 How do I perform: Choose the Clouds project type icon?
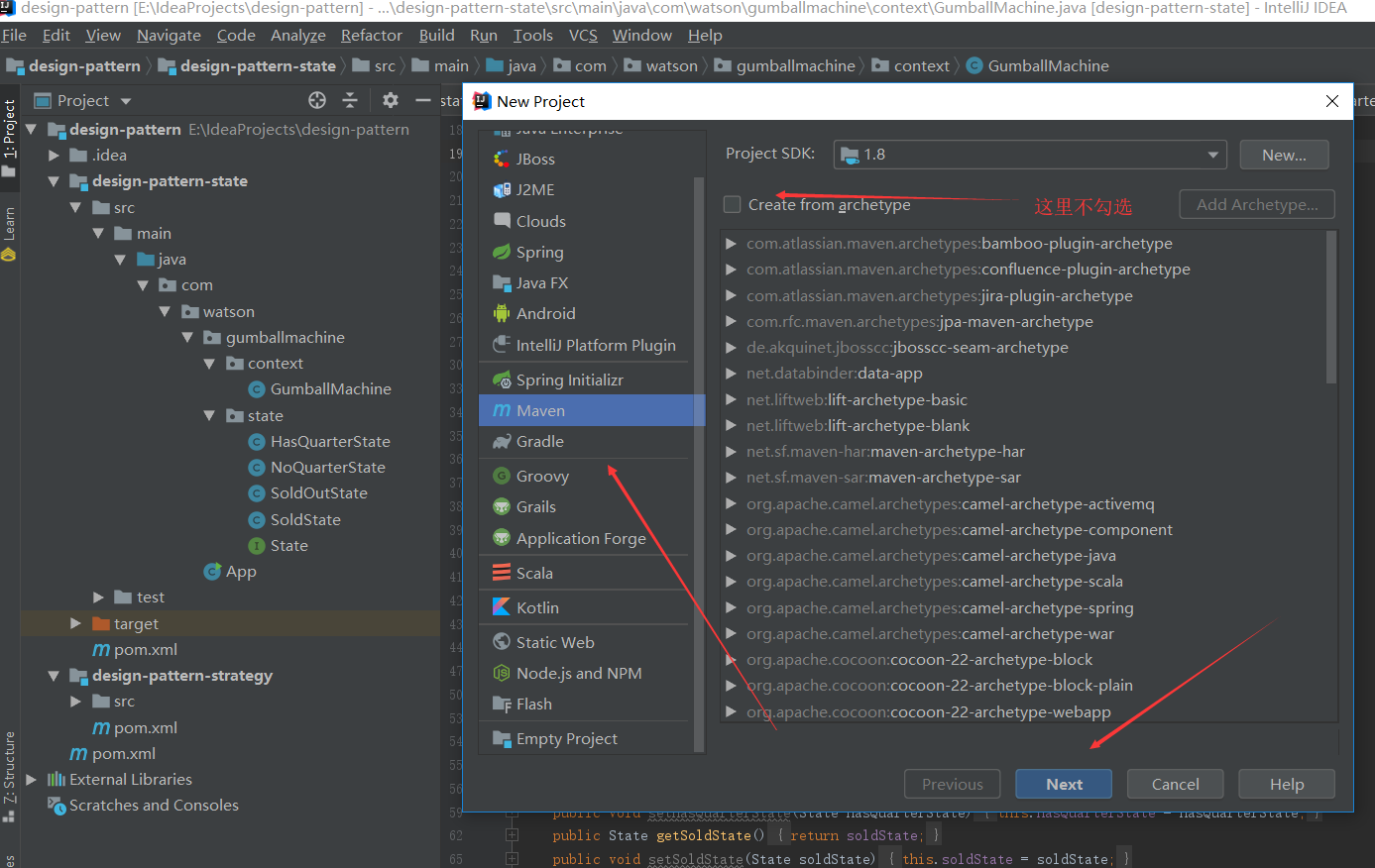[x=502, y=221]
